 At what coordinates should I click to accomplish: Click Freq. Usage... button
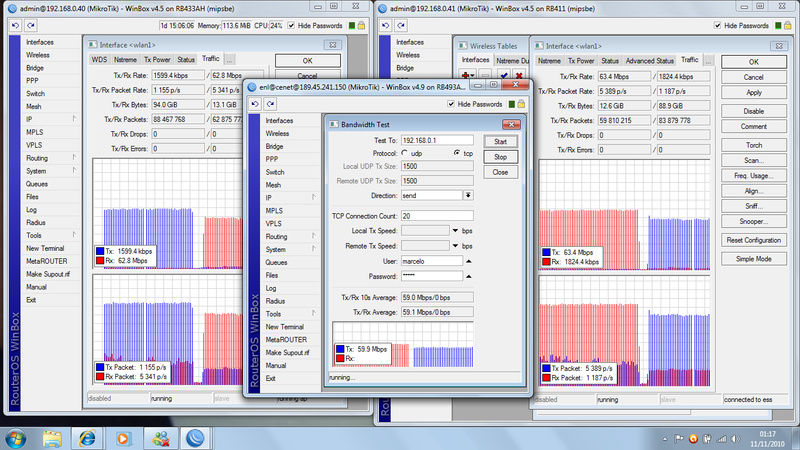(754, 176)
